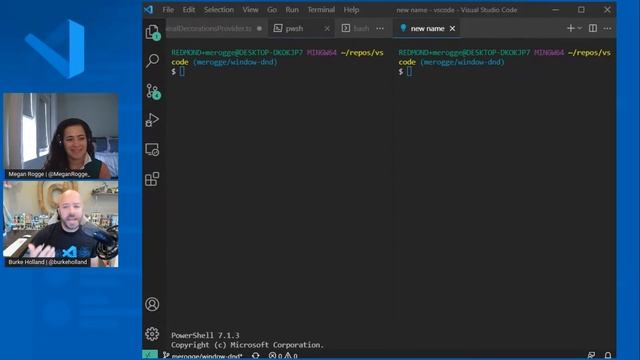Open the Accounts menu icon
Image resolution: width=640 pixels, height=360 pixels.
click(x=152, y=304)
